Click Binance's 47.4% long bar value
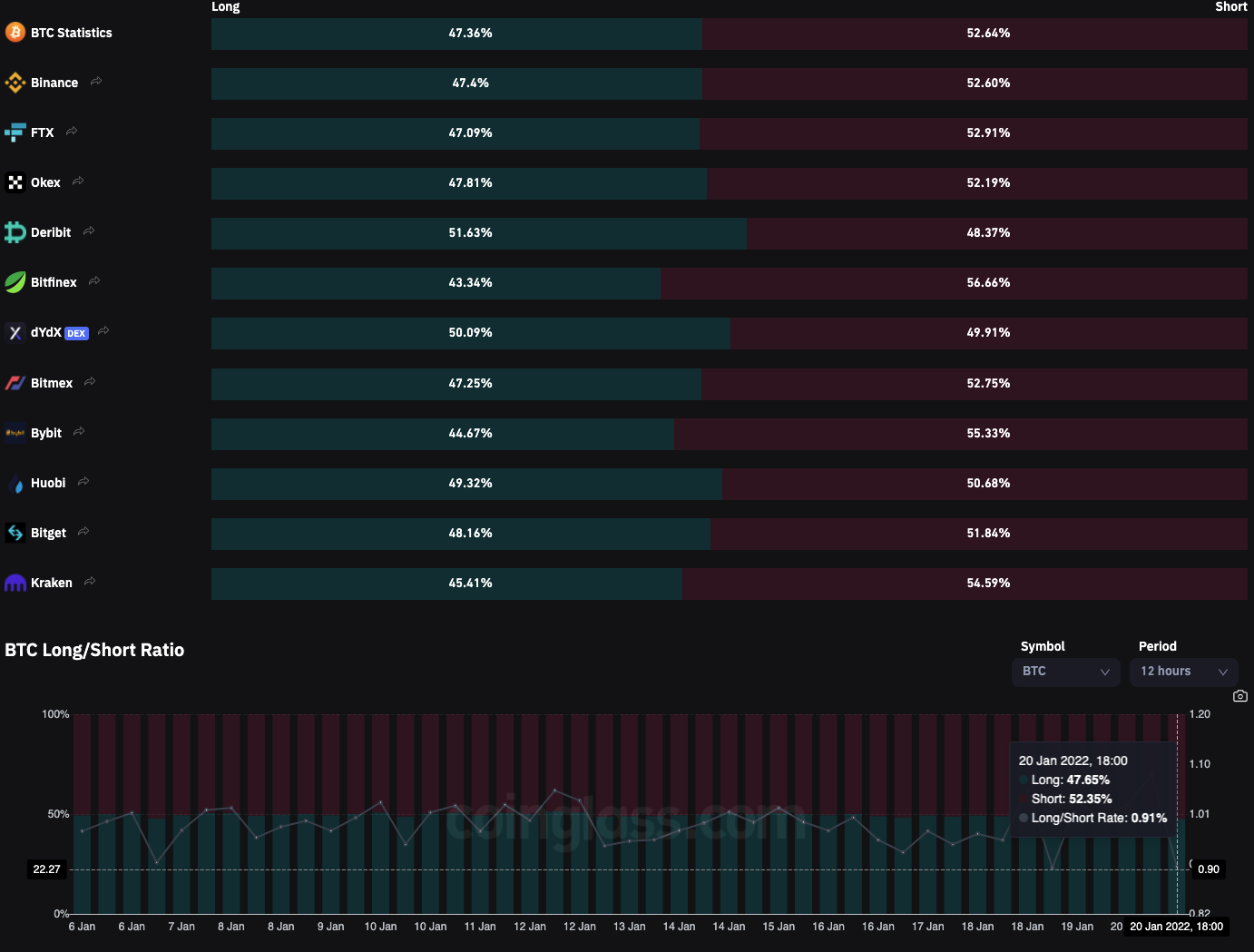This screenshot has height=952, width=1254. click(x=470, y=83)
